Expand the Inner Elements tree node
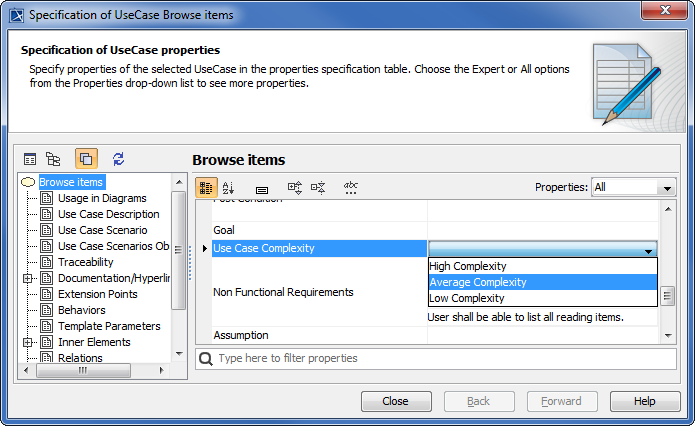The image size is (695, 426). (x=28, y=342)
